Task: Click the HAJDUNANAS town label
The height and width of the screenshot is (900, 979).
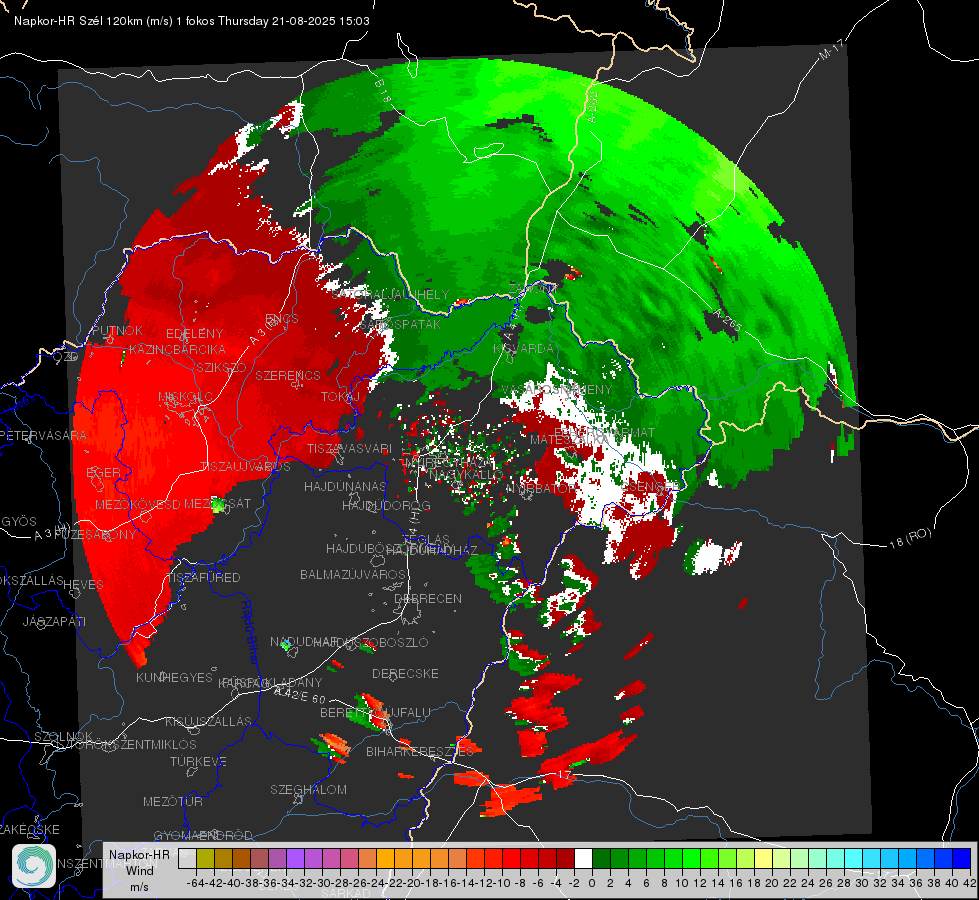Action: click(345, 486)
